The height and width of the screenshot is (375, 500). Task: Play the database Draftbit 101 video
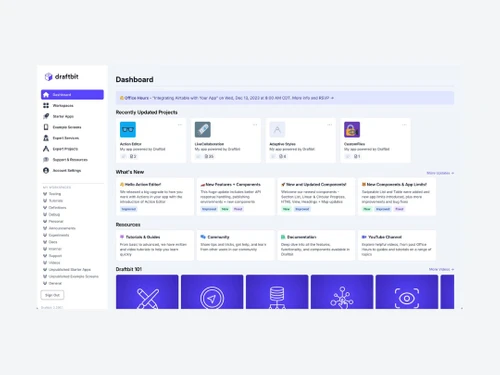point(277,292)
